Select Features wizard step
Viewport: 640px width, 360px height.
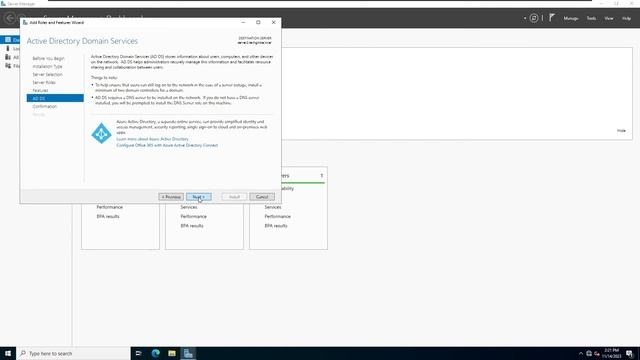point(40,90)
